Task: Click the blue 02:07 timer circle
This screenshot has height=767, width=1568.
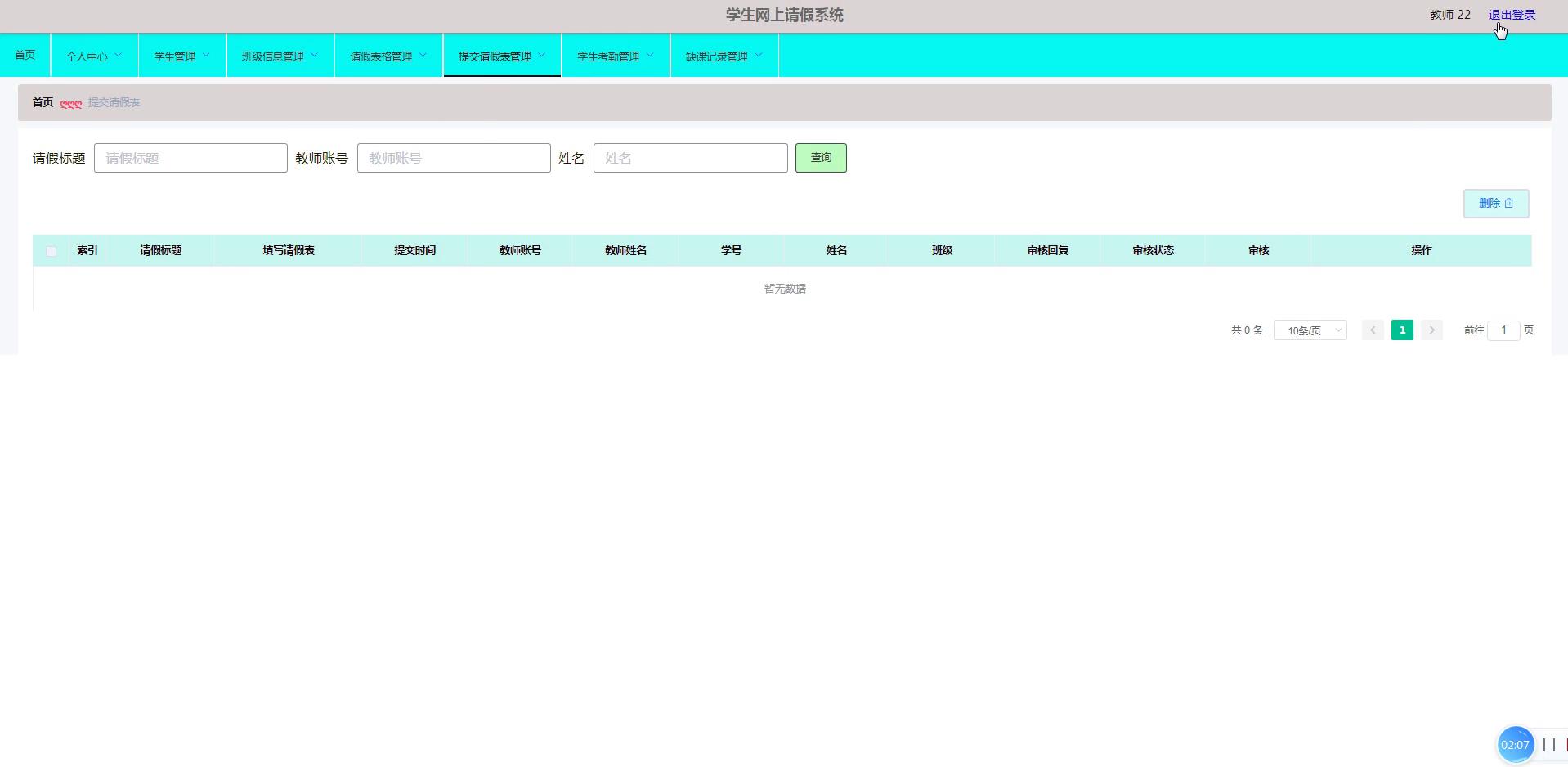Action: coord(1514,744)
